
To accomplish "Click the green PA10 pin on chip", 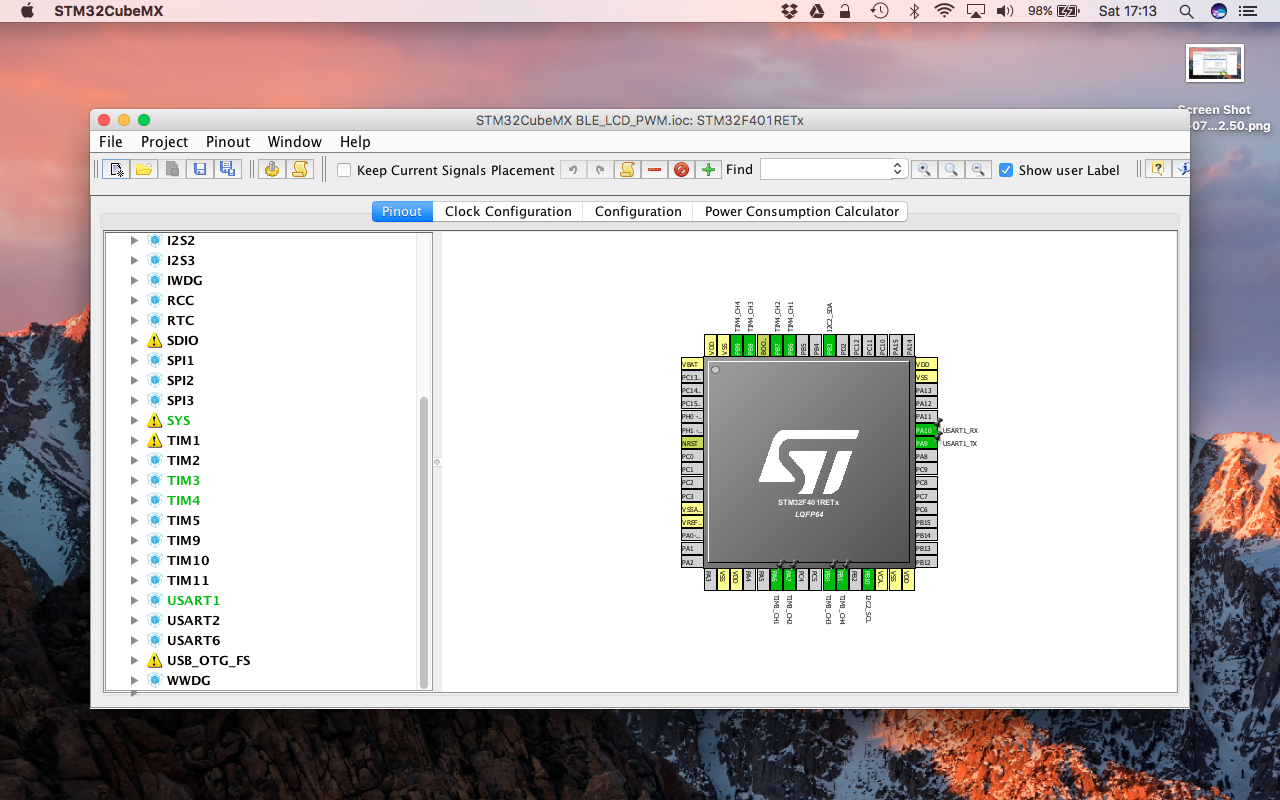I will tap(927, 430).
